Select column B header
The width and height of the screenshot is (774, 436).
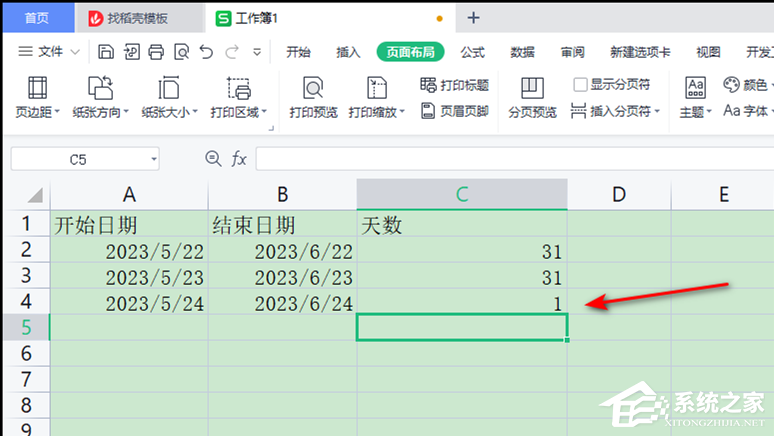coord(282,195)
